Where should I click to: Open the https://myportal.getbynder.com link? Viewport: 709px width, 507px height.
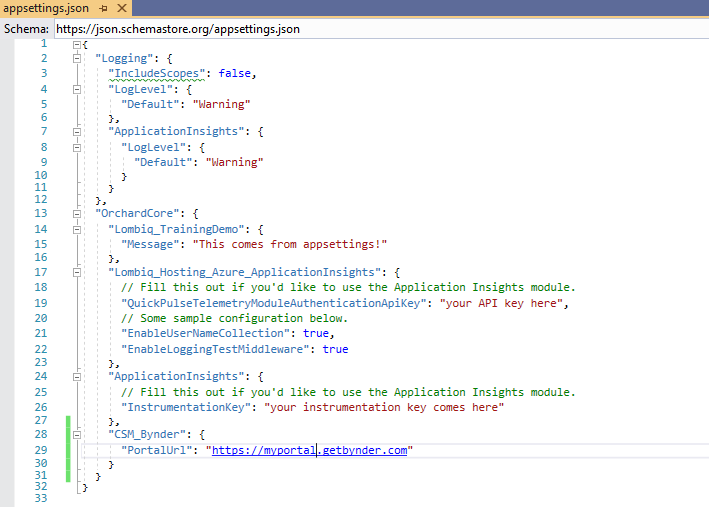pos(310,450)
